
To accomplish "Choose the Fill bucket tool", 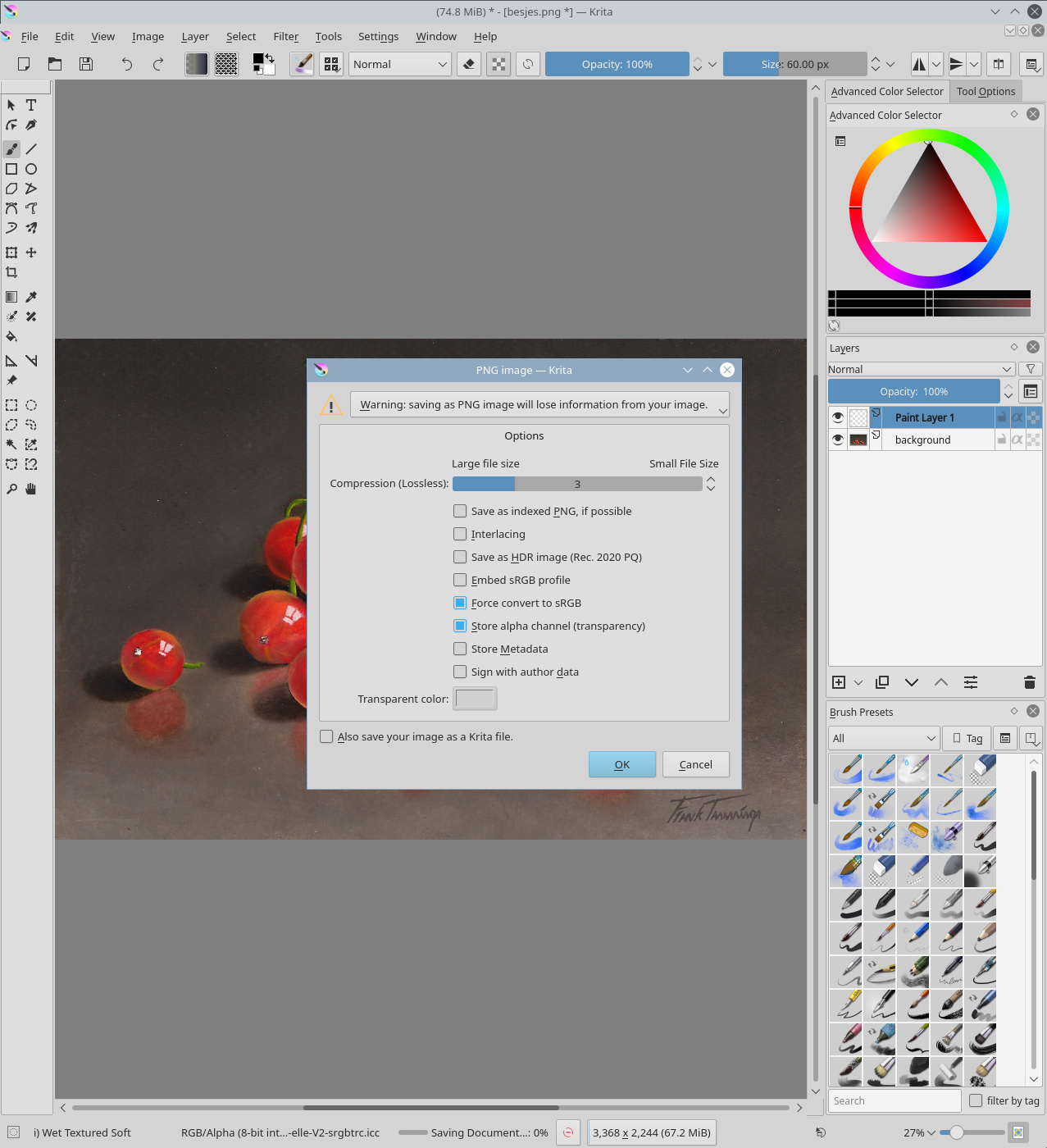I will click(x=11, y=336).
